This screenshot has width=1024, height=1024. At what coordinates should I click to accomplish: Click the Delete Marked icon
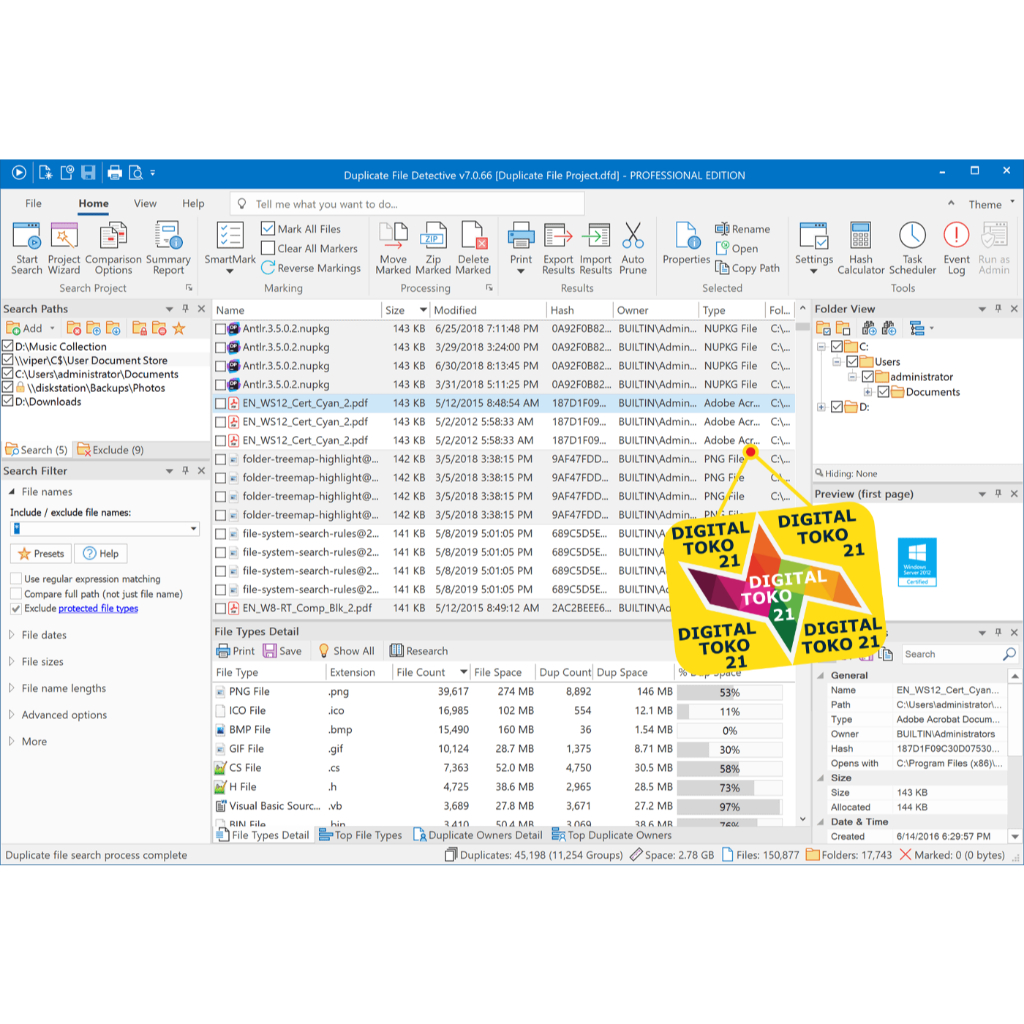pos(473,236)
